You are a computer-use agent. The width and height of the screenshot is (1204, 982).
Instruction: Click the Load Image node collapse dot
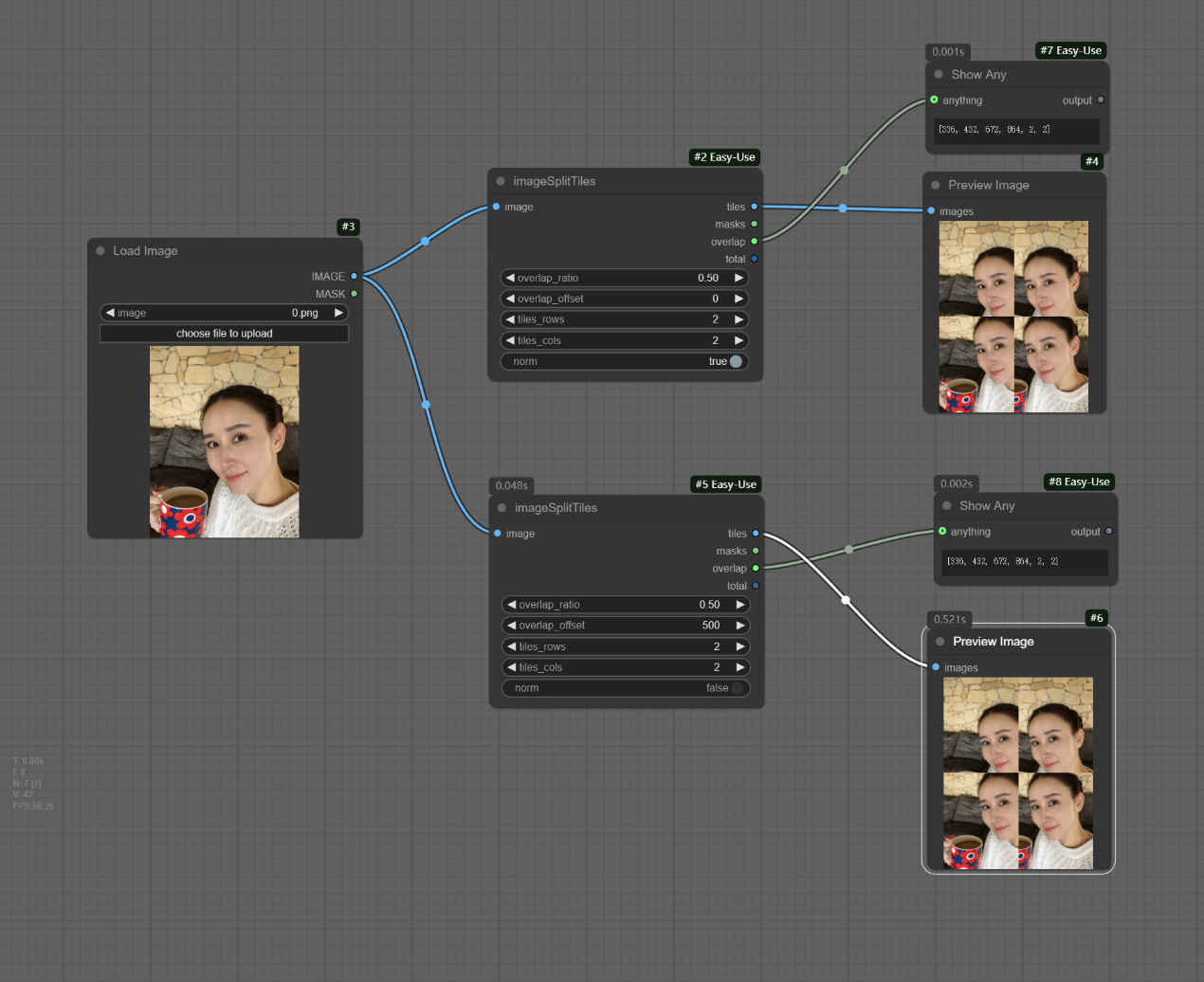(100, 251)
